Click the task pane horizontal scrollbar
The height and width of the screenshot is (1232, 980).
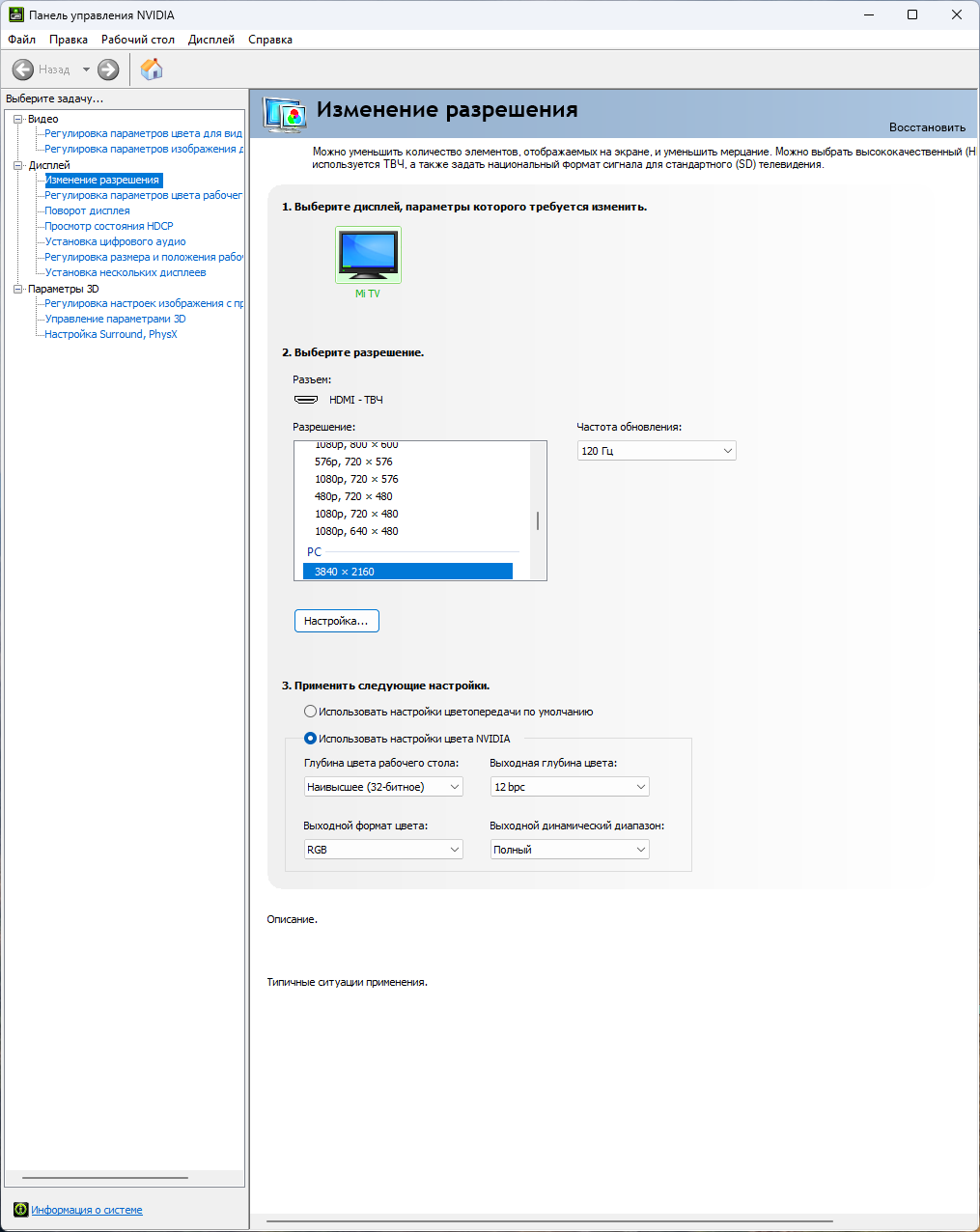click(105, 1178)
